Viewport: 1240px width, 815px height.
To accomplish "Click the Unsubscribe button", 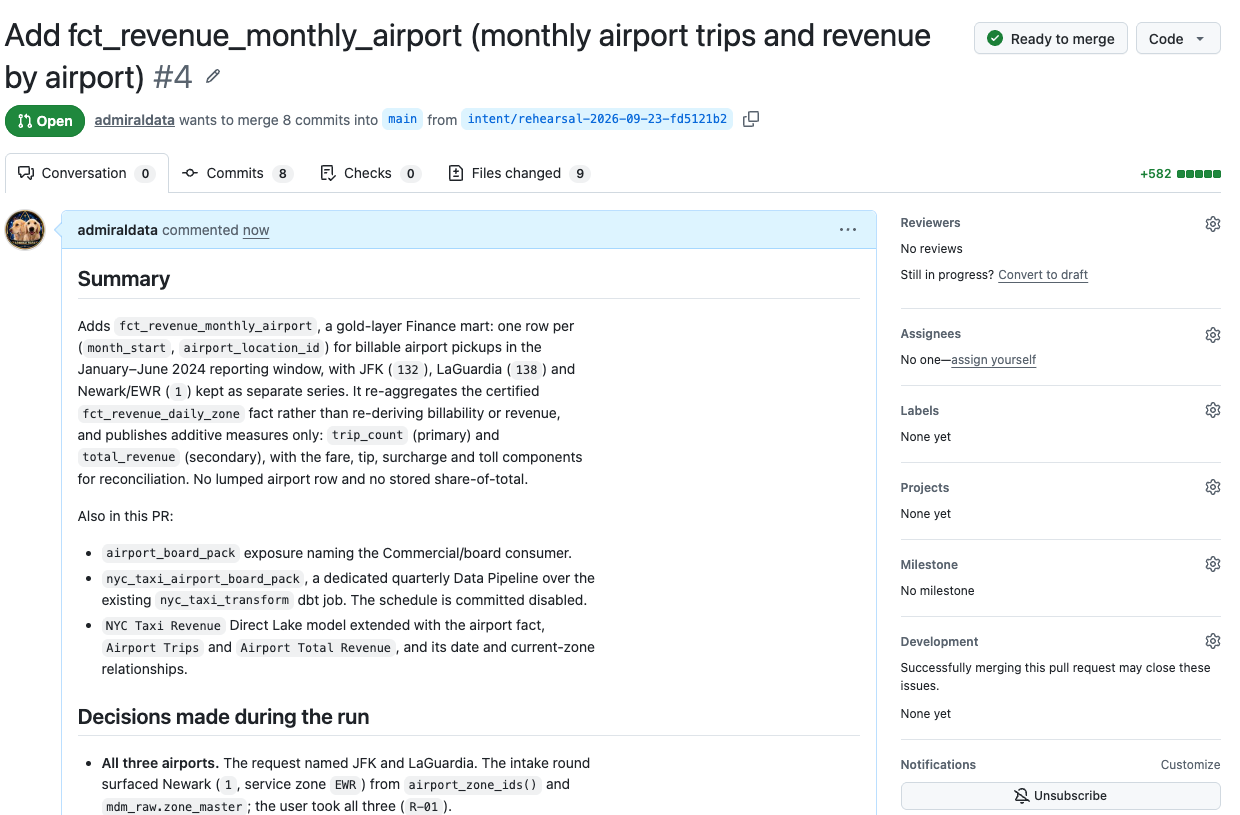I will pos(1060,796).
